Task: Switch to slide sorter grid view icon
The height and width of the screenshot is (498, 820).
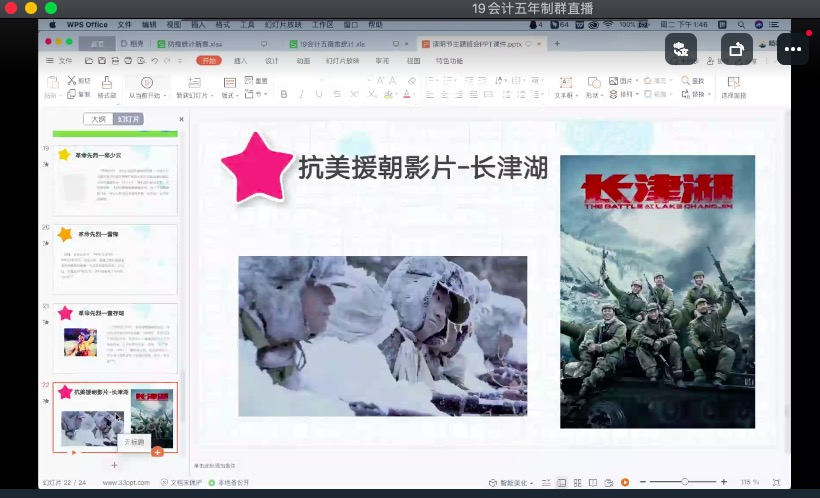Action: 577,482
